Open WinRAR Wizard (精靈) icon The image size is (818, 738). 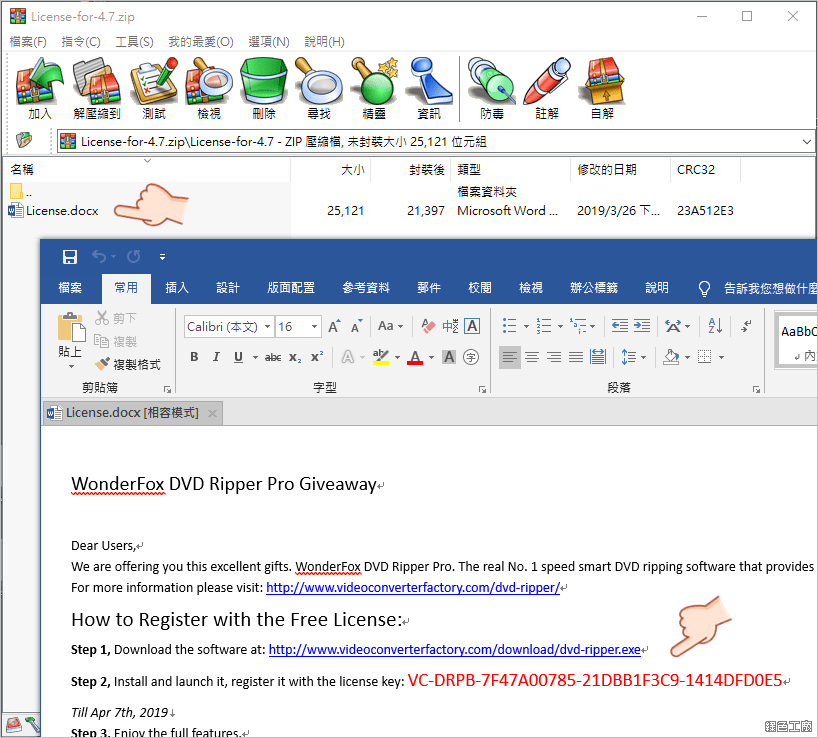[x=374, y=88]
